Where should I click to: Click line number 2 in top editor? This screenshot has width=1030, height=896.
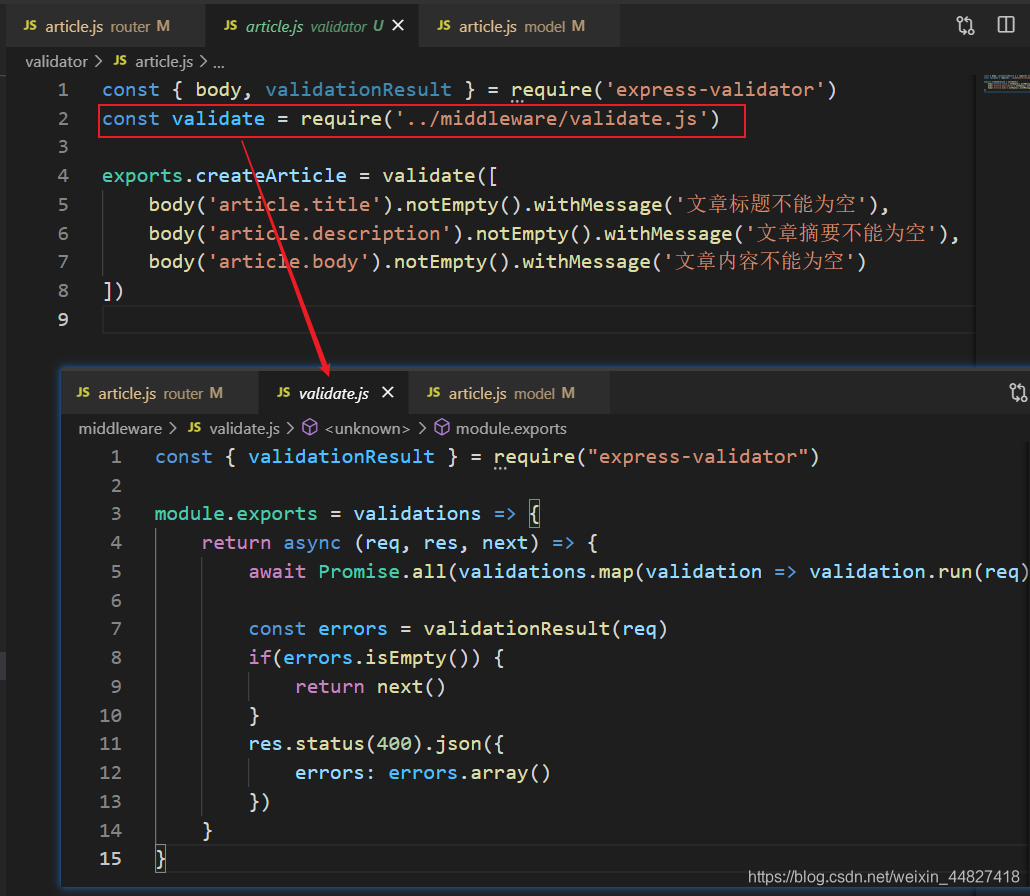tap(63, 119)
